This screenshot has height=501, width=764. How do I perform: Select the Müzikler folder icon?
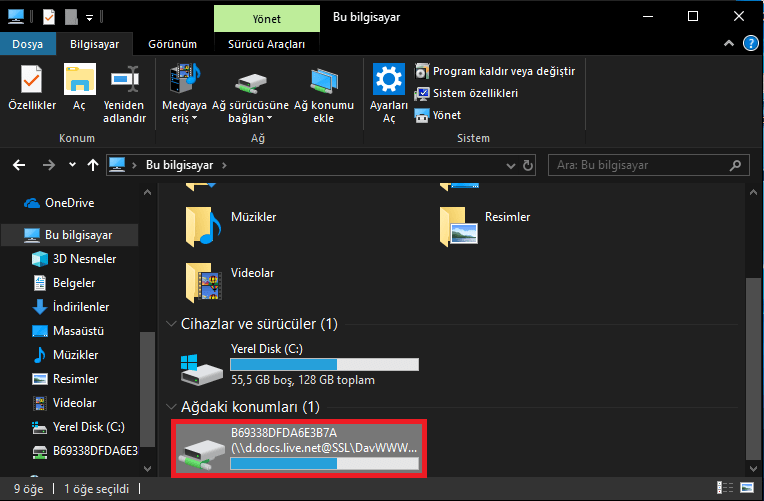click(203, 226)
